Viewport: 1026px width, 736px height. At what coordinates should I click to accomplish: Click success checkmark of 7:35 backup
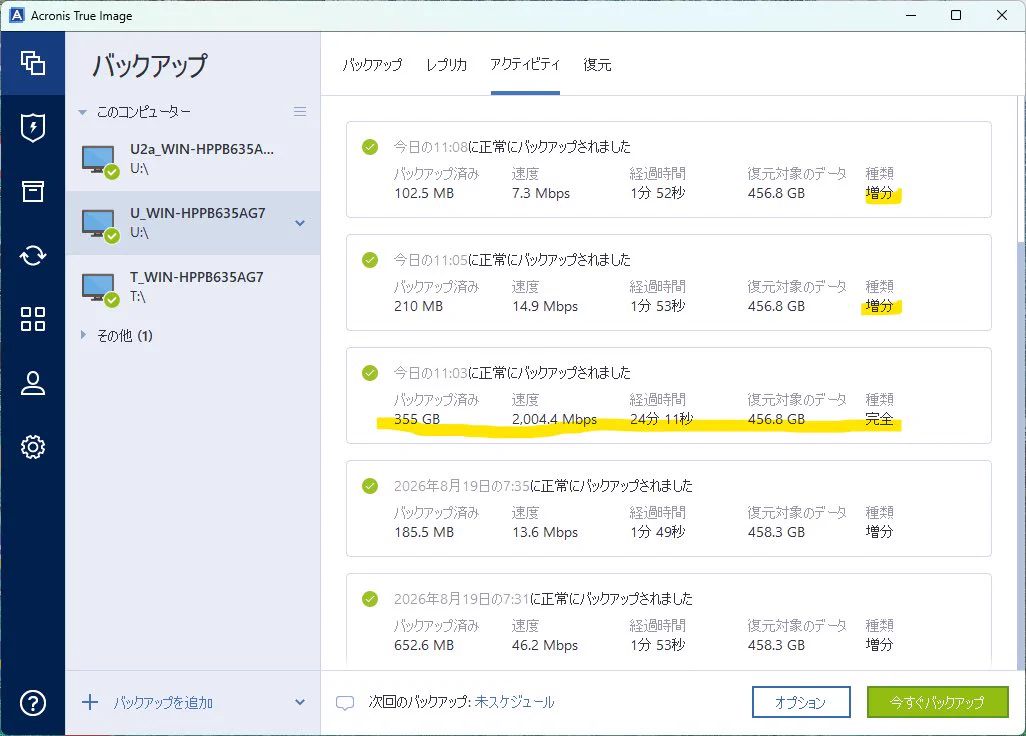(370, 485)
